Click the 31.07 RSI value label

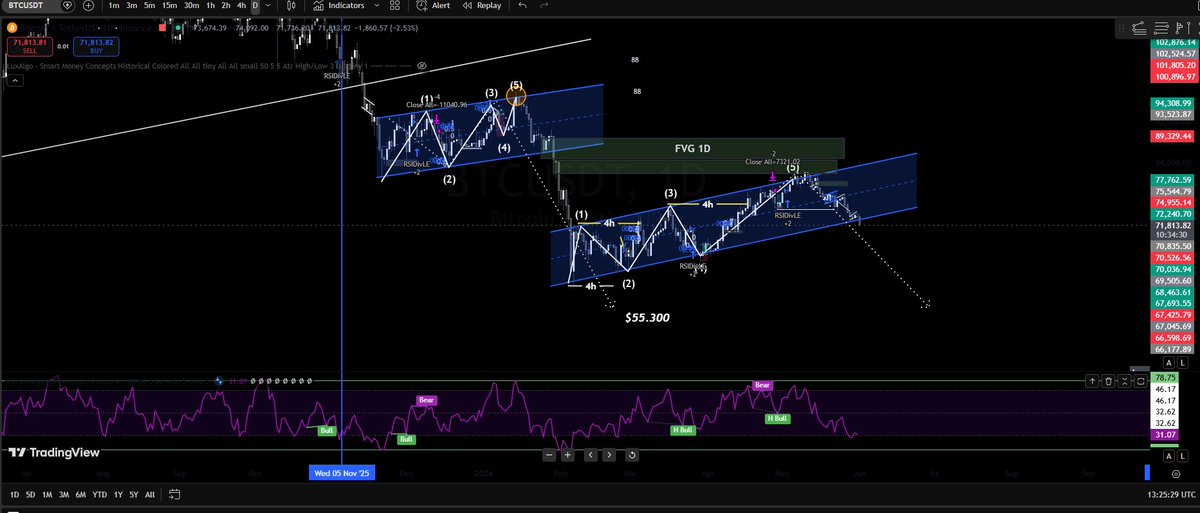click(1165, 435)
